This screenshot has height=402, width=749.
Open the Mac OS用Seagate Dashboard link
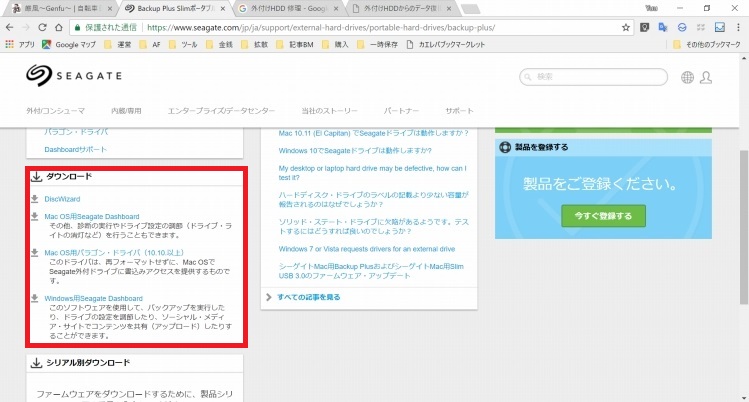[x=92, y=217]
